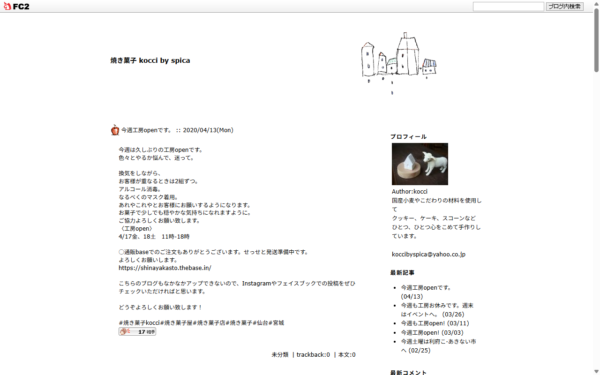Viewport: 600px width, 375px height.
Task: Open recent article 今週も工房お休みです。週末はイベントへ。
Action: (437, 310)
